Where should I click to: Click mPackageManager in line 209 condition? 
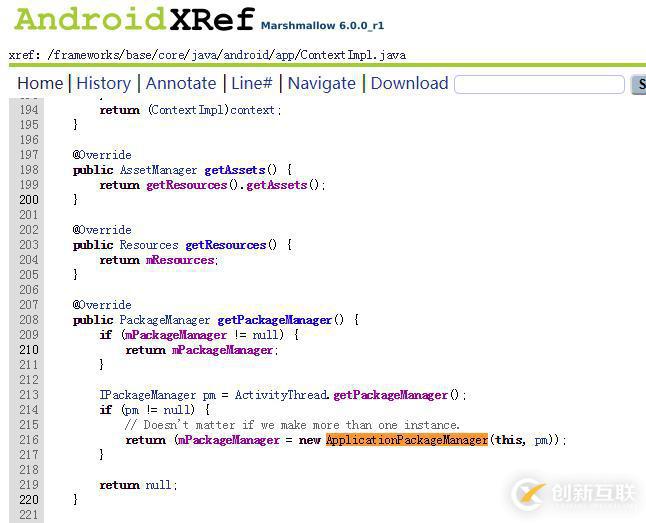[x=176, y=335]
